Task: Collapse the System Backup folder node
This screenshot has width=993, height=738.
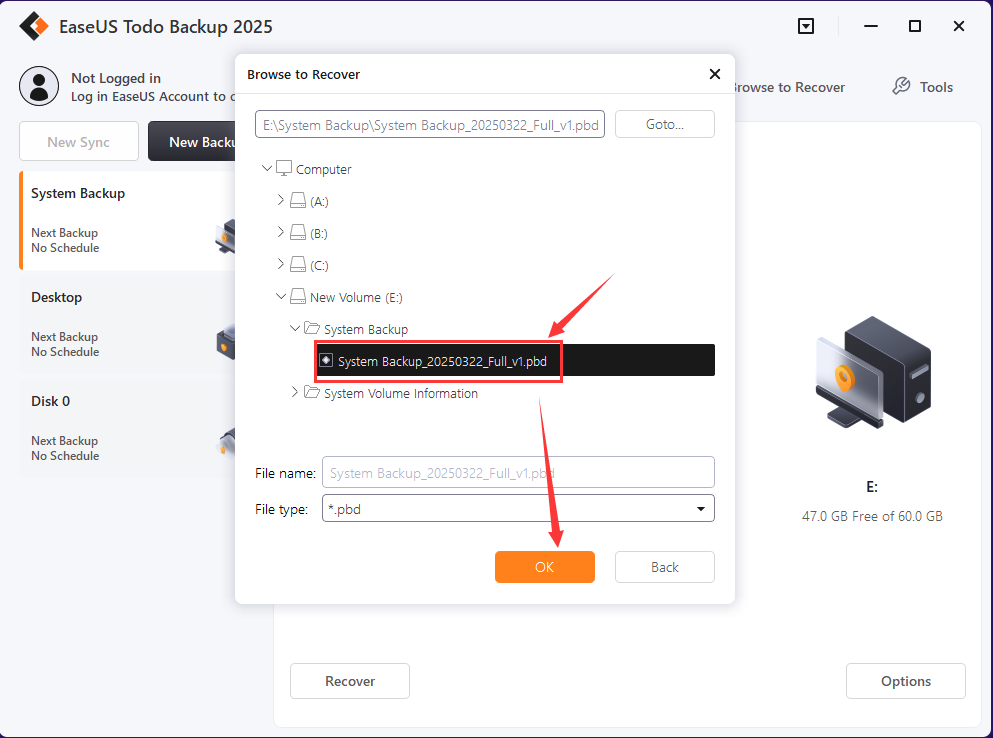Action: [x=295, y=328]
